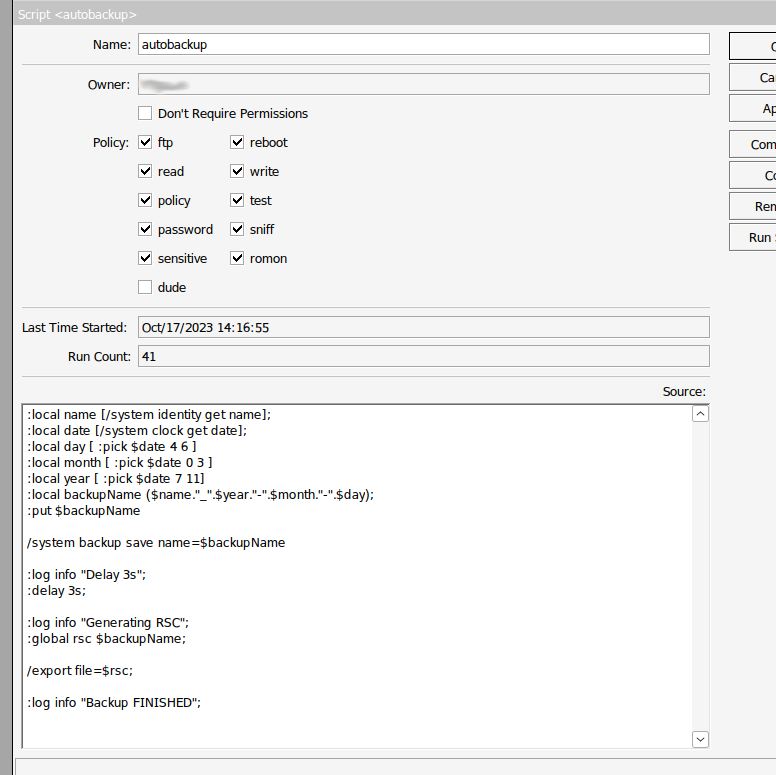Click the Source scroll down arrow
The height and width of the screenshot is (775, 776).
pos(700,738)
